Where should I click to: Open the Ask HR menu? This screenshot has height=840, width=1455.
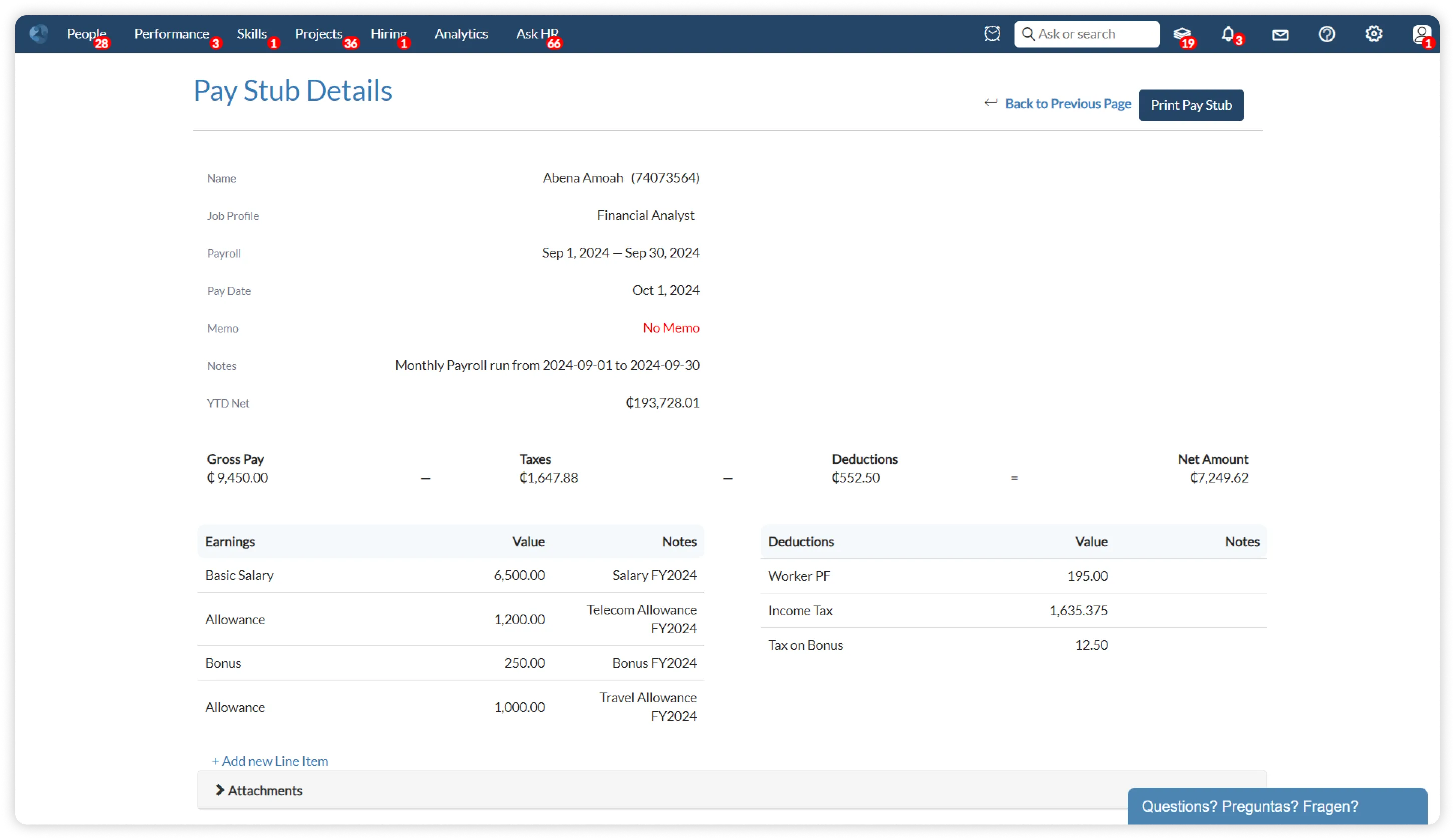pyautogui.click(x=537, y=34)
